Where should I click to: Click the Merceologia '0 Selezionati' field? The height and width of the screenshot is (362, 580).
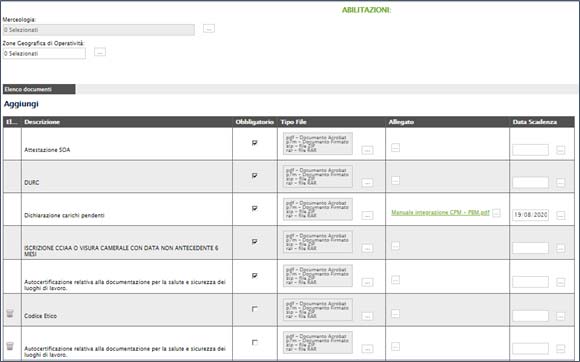click(x=98, y=30)
